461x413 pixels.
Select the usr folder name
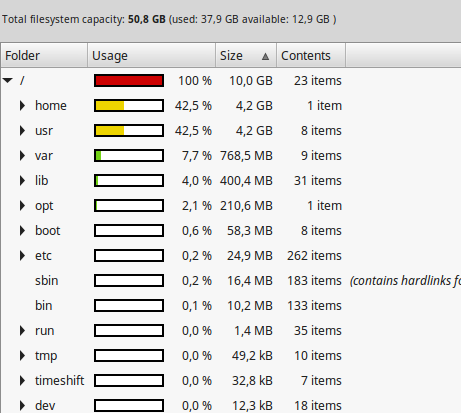tap(44, 131)
